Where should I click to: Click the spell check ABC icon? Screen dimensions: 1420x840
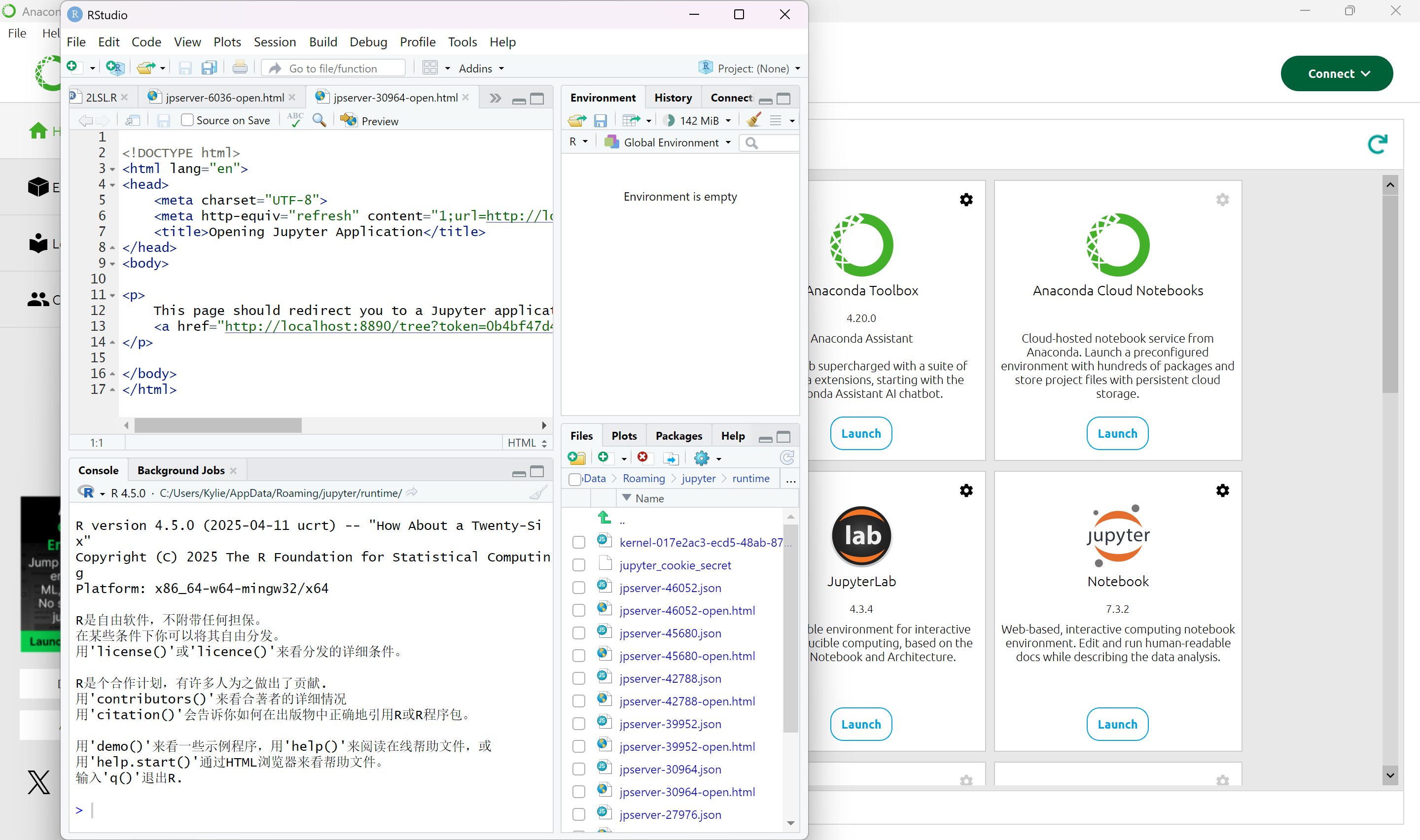point(295,120)
